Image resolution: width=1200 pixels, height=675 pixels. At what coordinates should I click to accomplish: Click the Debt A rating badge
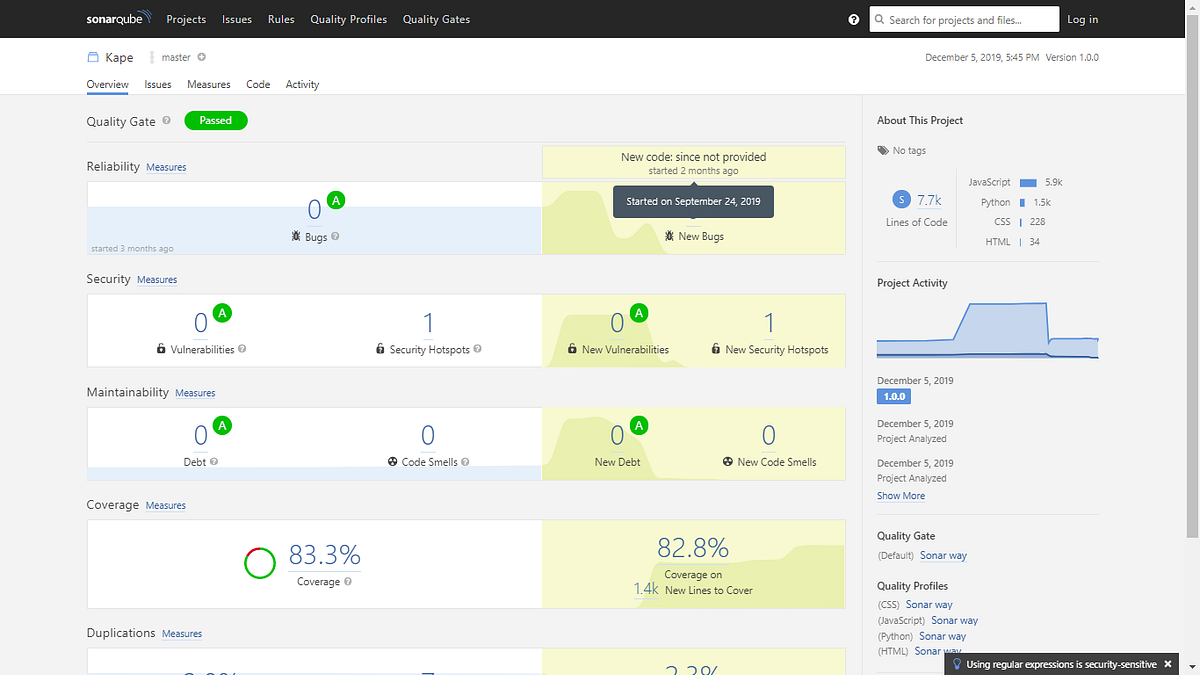223,426
